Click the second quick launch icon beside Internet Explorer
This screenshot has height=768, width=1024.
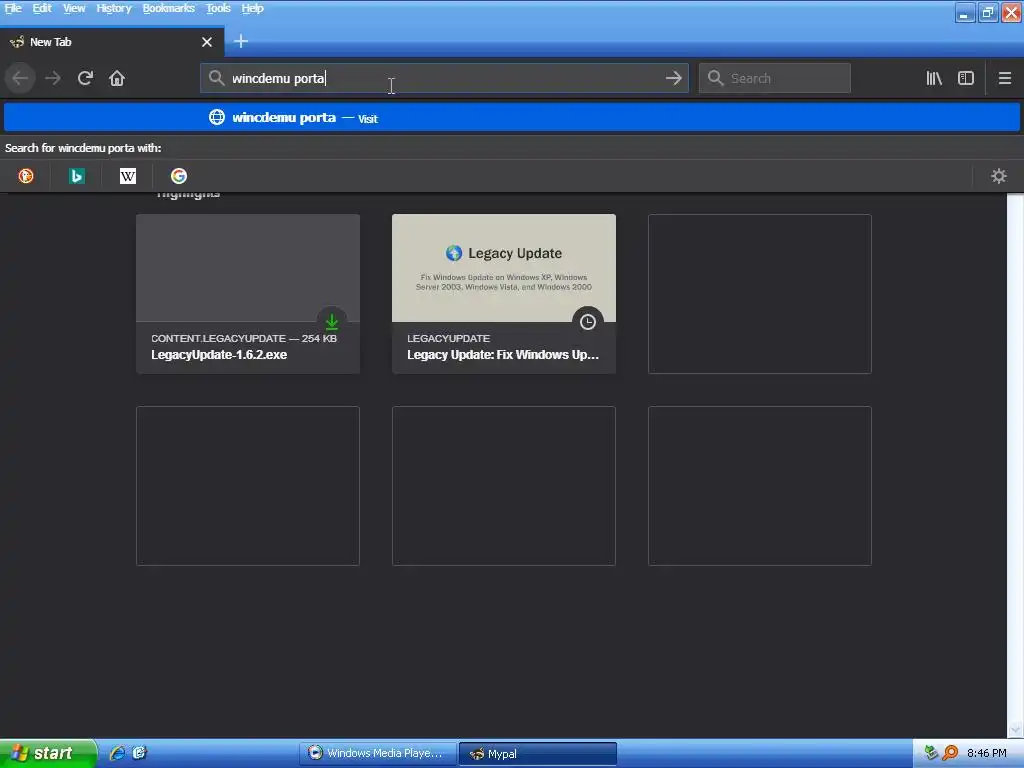coord(139,753)
